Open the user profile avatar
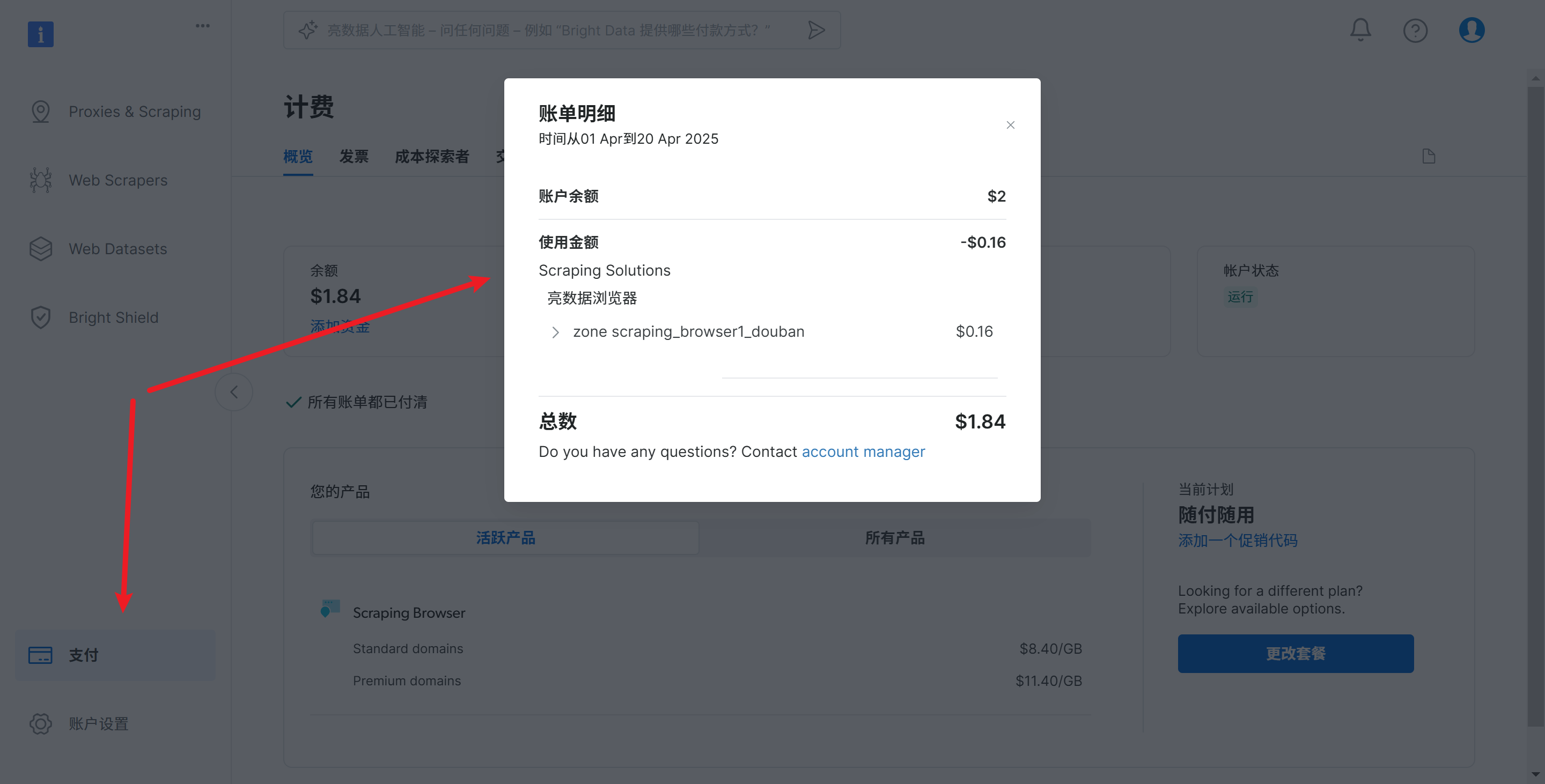Screen dimensions: 1545x784 point(1471,29)
